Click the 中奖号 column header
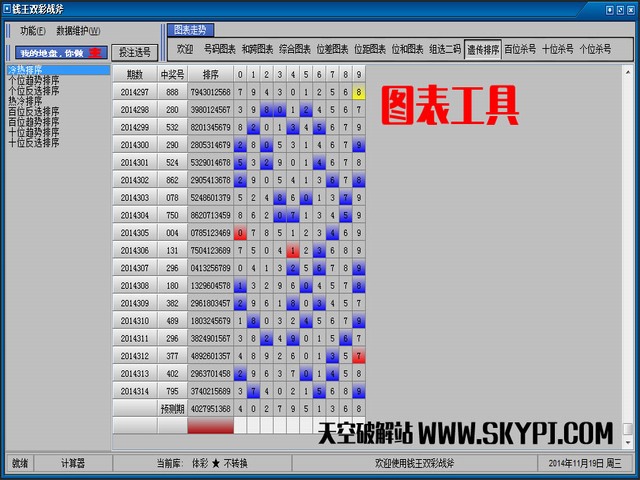 (x=172, y=75)
